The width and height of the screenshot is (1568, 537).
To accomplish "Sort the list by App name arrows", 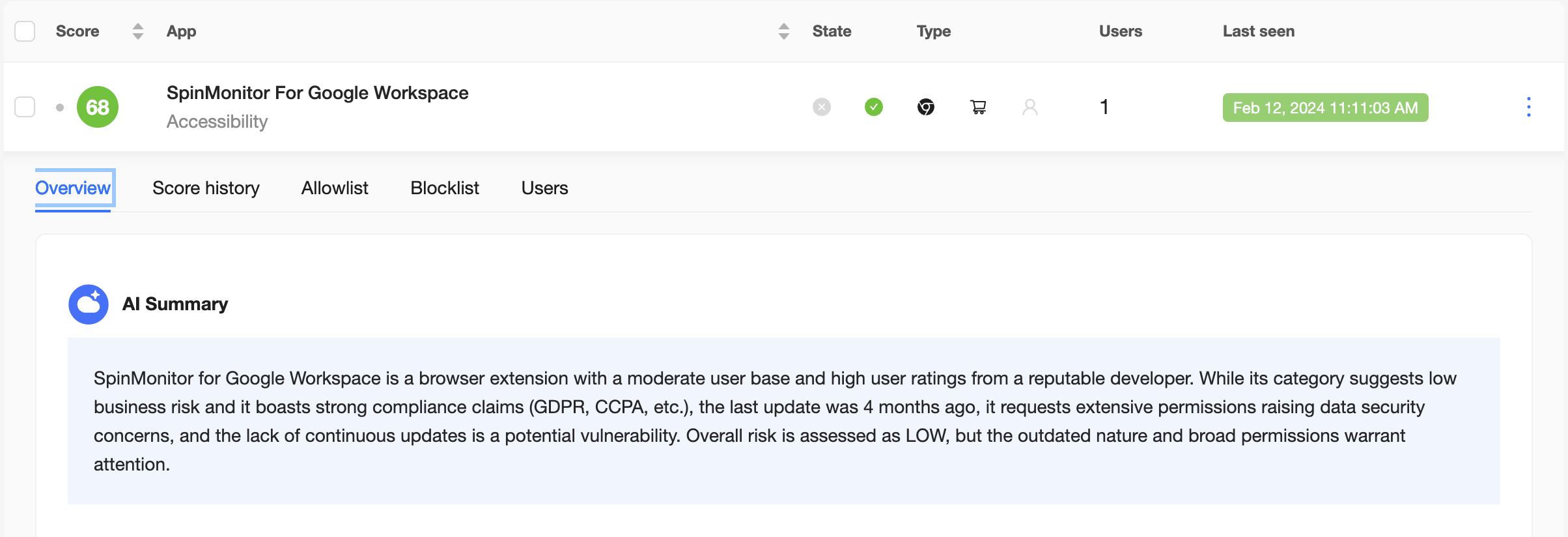I will [x=784, y=31].
